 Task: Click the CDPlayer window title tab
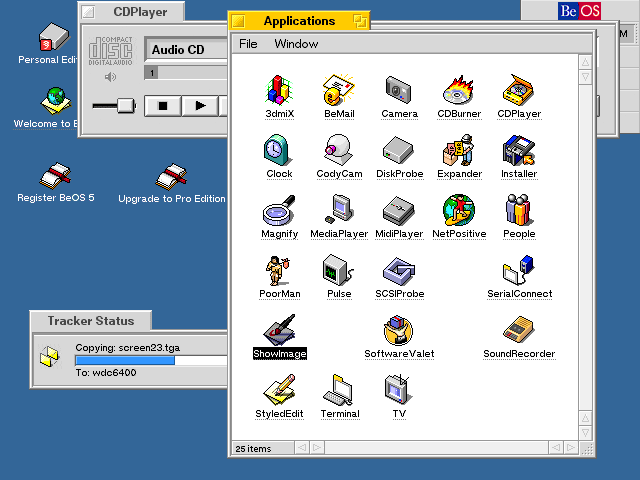[x=131, y=11]
